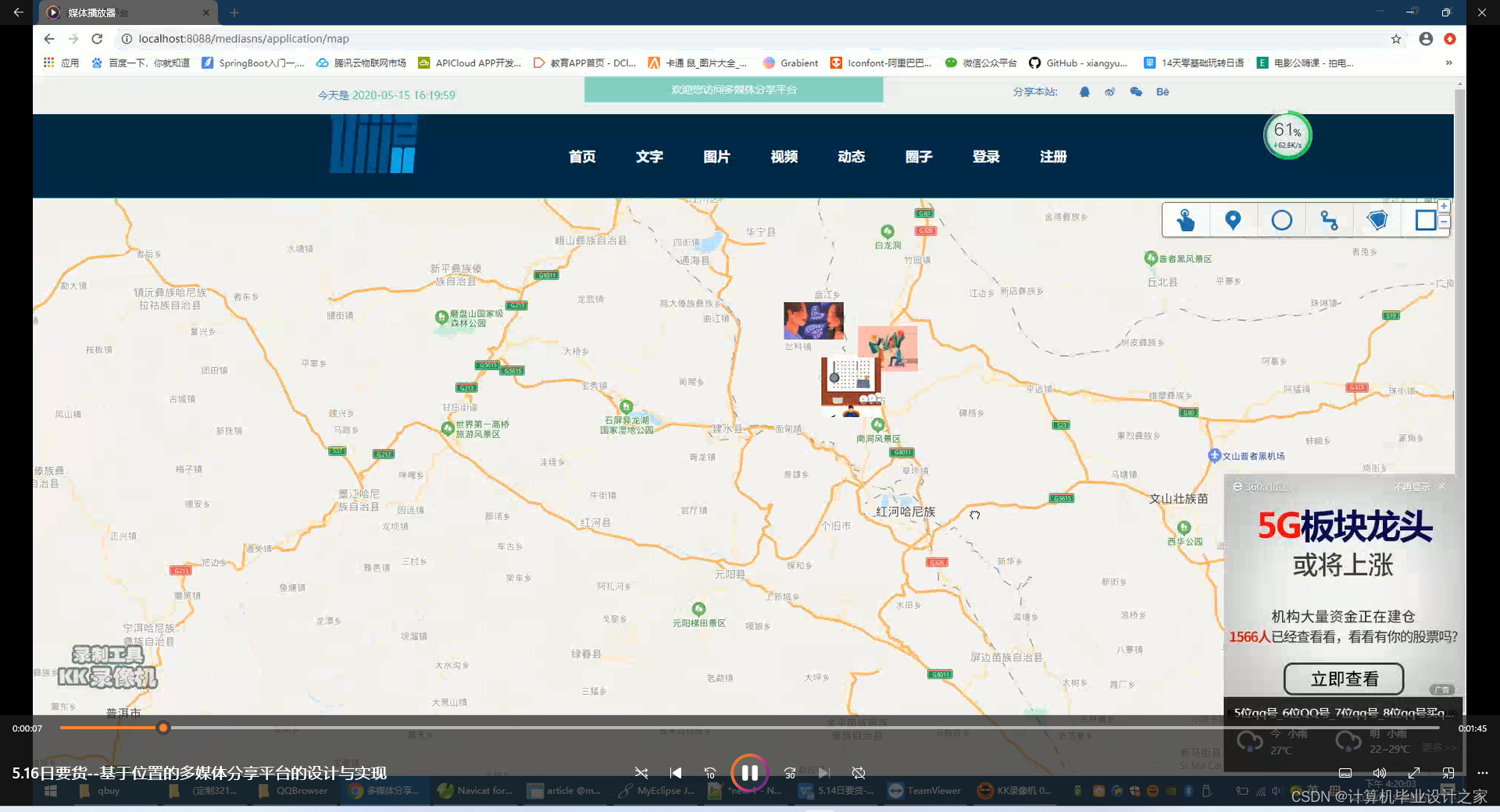Select the hand pan tool on map
The height and width of the screenshot is (812, 1500).
coord(1185,220)
